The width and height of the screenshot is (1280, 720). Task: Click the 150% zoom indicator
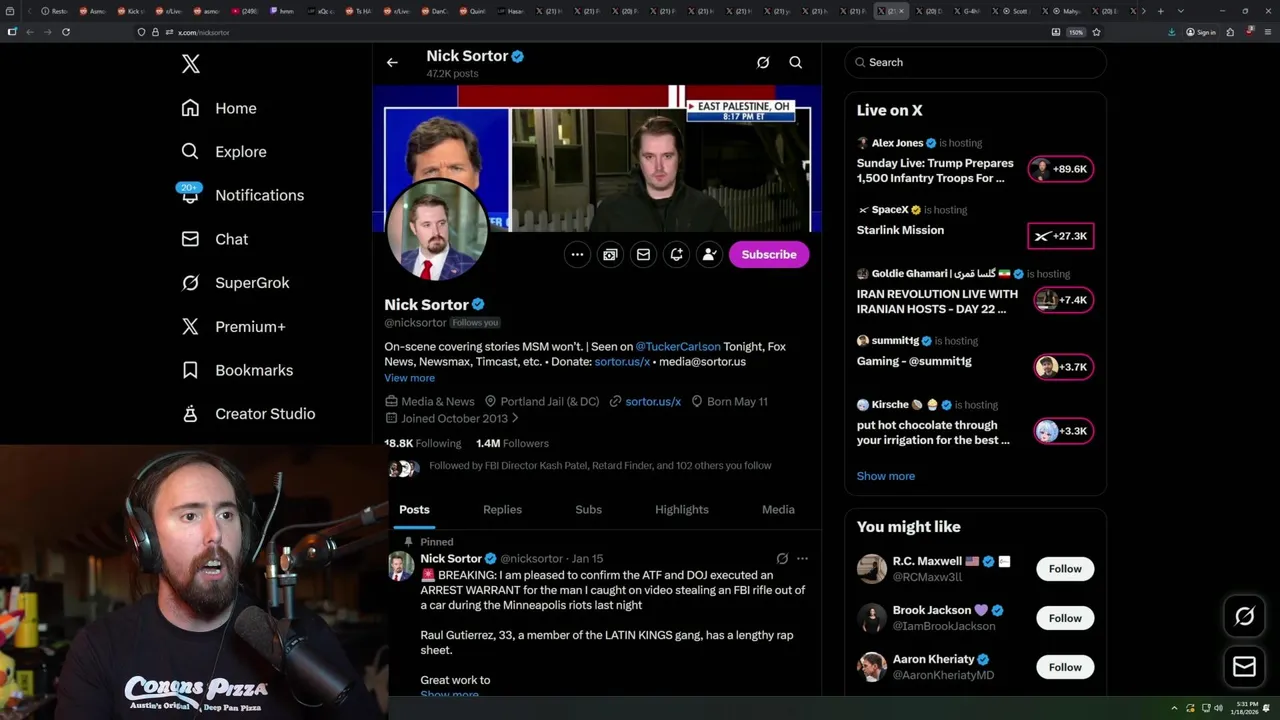[1075, 32]
